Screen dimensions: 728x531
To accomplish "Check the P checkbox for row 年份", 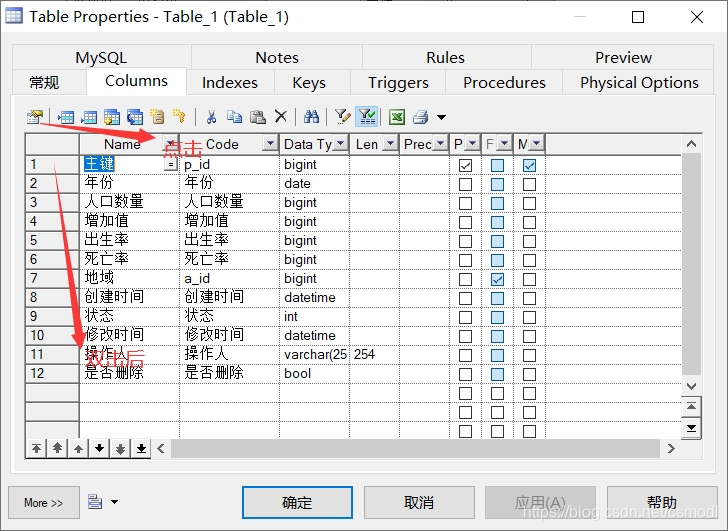I will [x=465, y=184].
